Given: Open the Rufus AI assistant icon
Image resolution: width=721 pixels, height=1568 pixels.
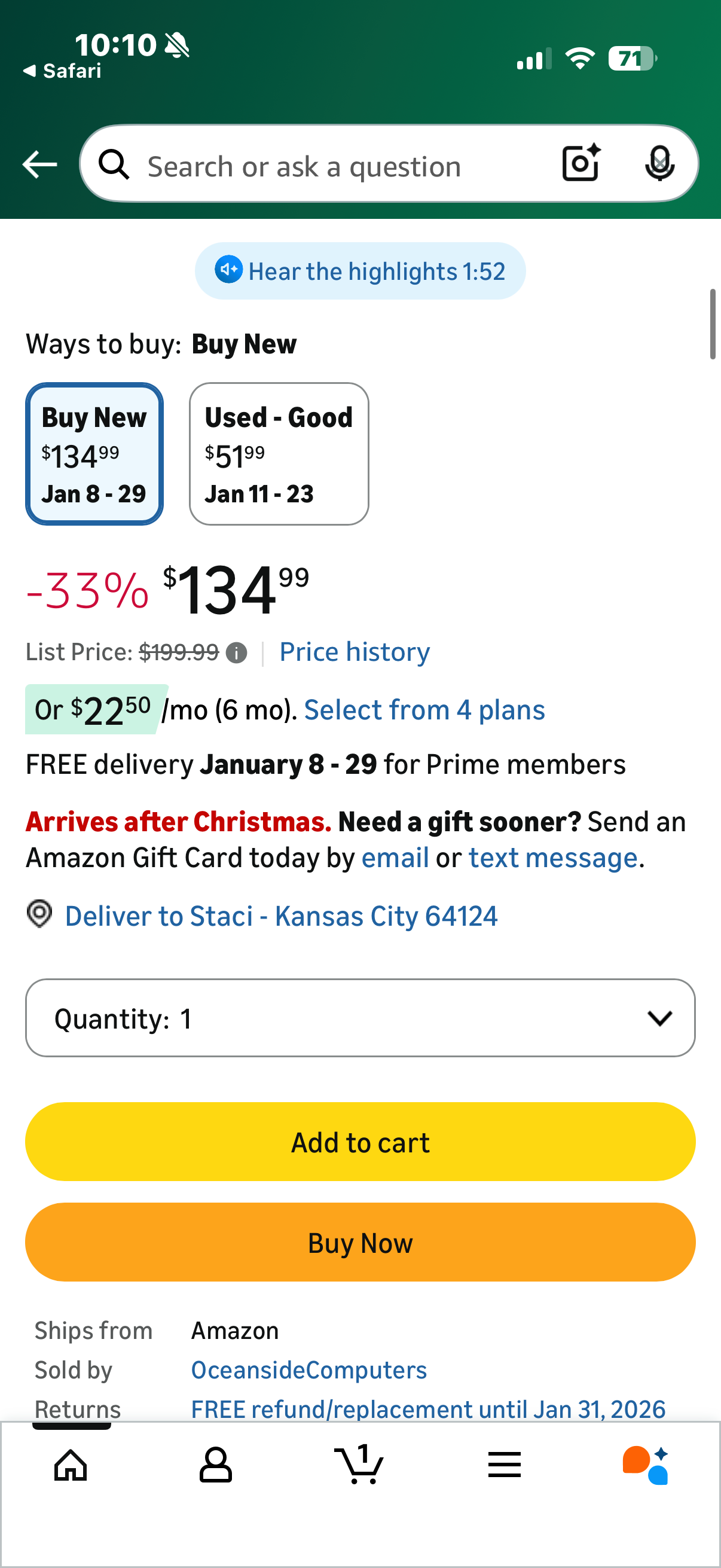Looking at the screenshot, I should tap(646, 1465).
